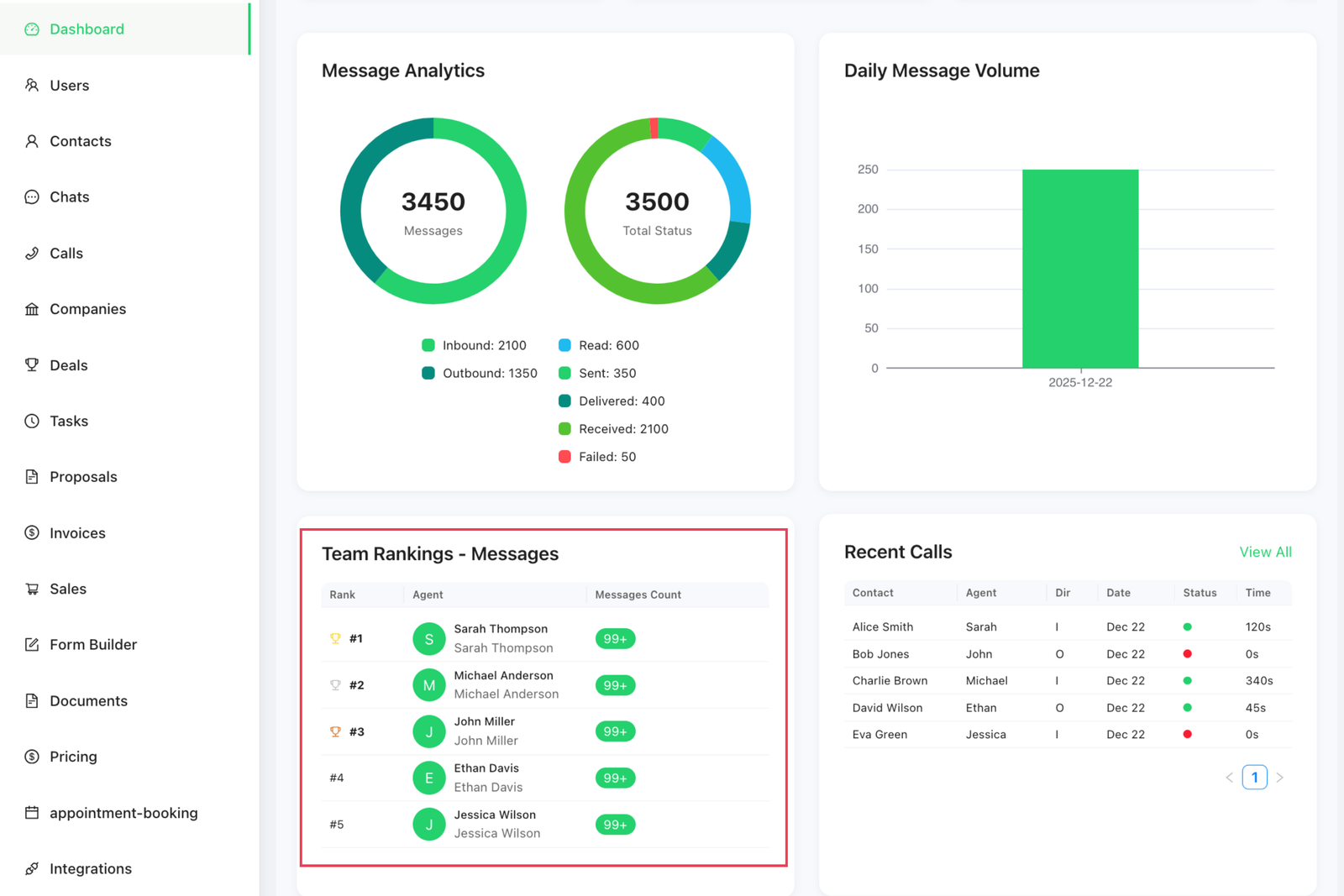Click the red Failed legend swatch
This screenshot has width=1344, height=896.
pos(564,457)
